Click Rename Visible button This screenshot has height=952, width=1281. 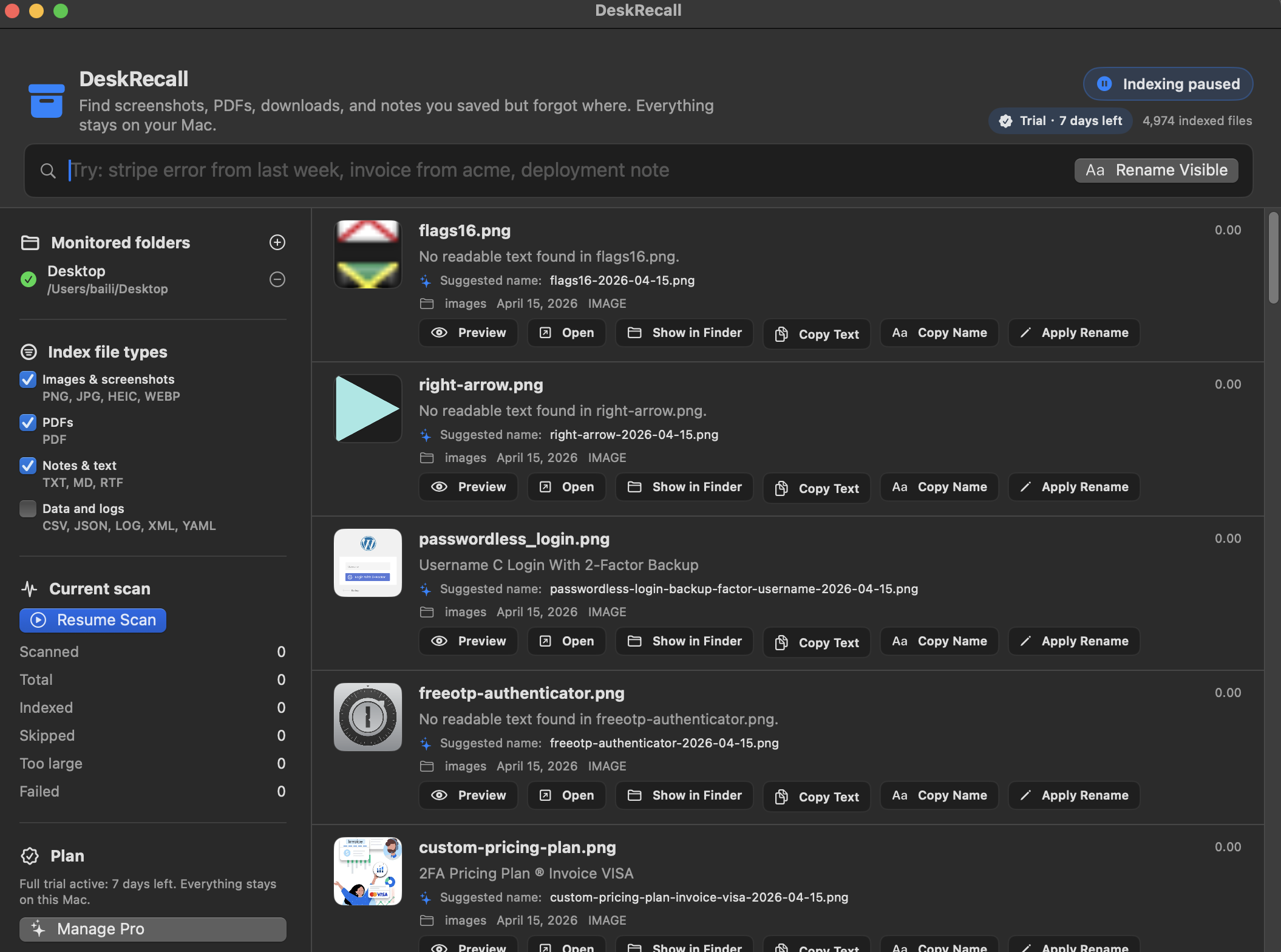coord(1156,171)
